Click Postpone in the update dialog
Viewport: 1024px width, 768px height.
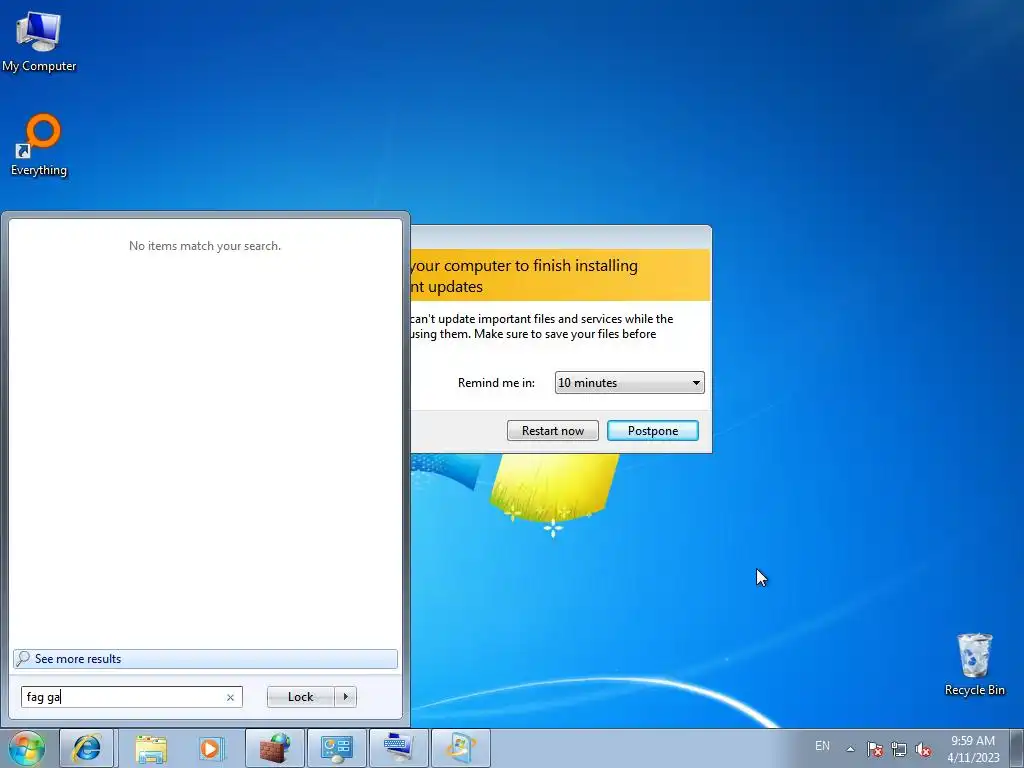coord(652,430)
